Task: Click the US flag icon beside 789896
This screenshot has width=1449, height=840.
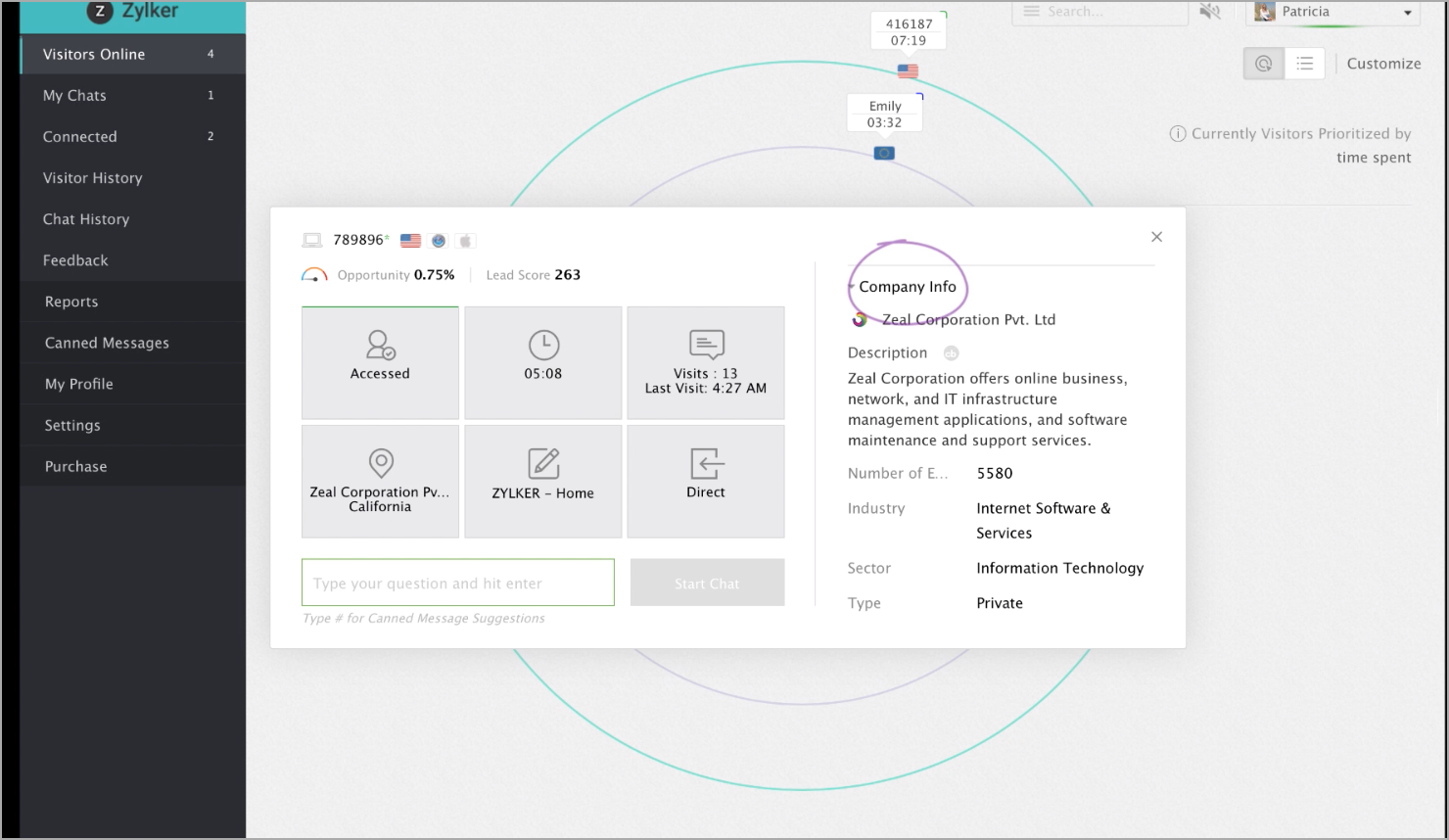Action: pyautogui.click(x=410, y=241)
